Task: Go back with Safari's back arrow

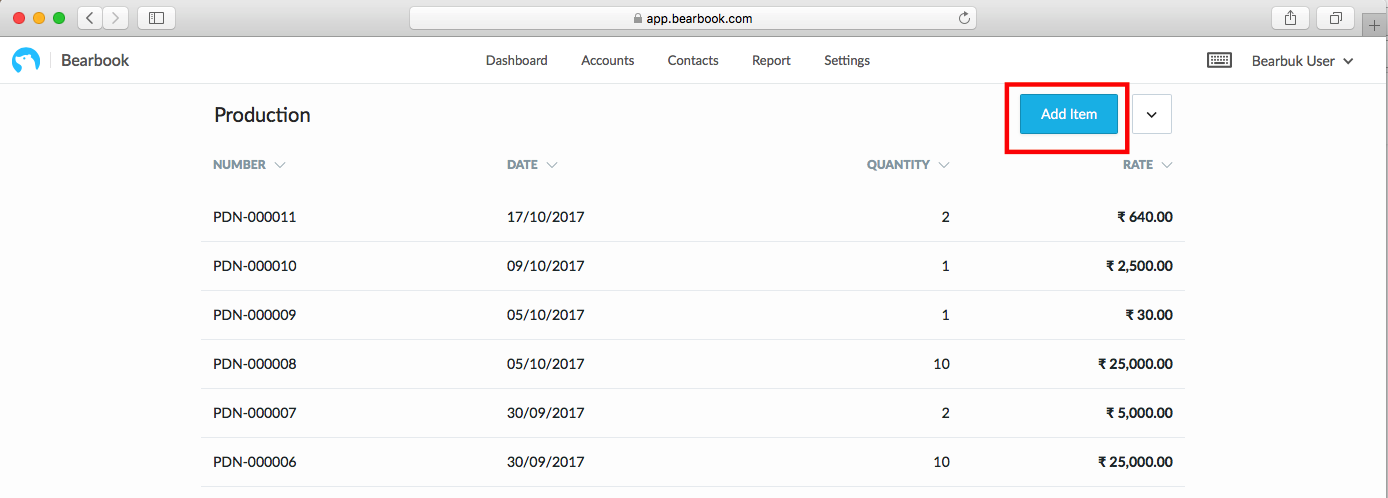Action: click(x=90, y=18)
